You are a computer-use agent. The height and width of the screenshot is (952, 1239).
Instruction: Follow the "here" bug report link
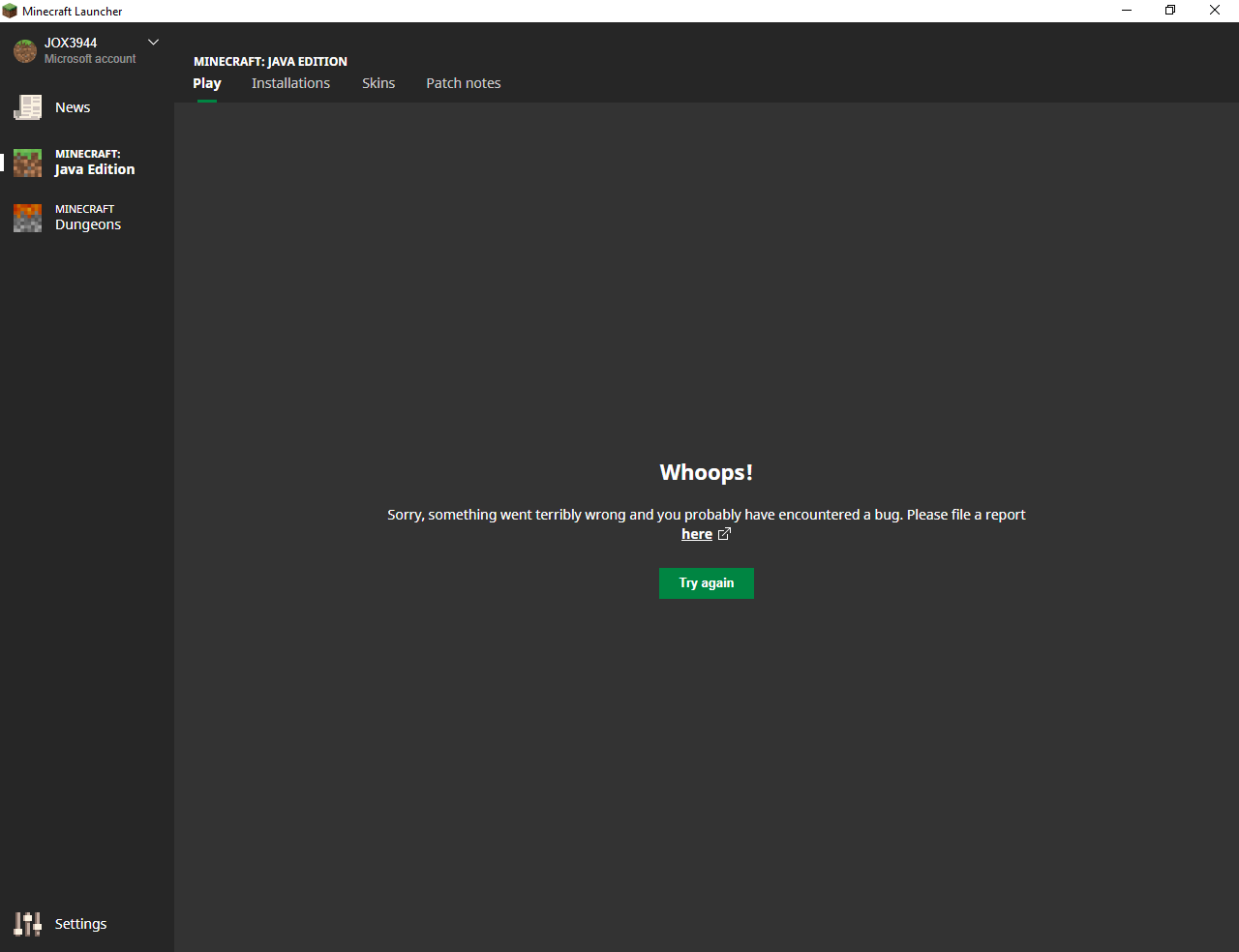[697, 534]
